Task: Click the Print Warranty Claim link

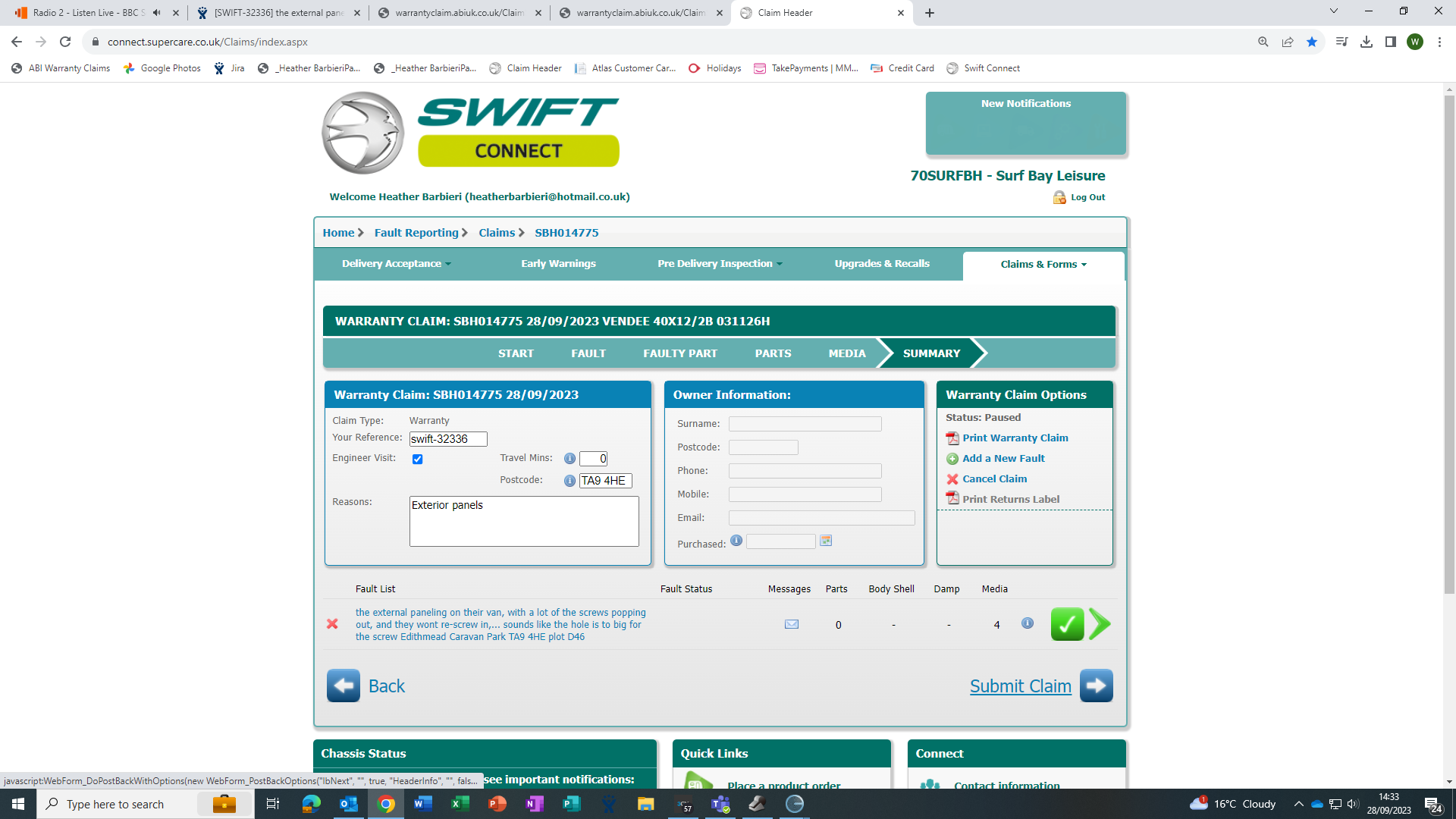Action: tap(1015, 438)
